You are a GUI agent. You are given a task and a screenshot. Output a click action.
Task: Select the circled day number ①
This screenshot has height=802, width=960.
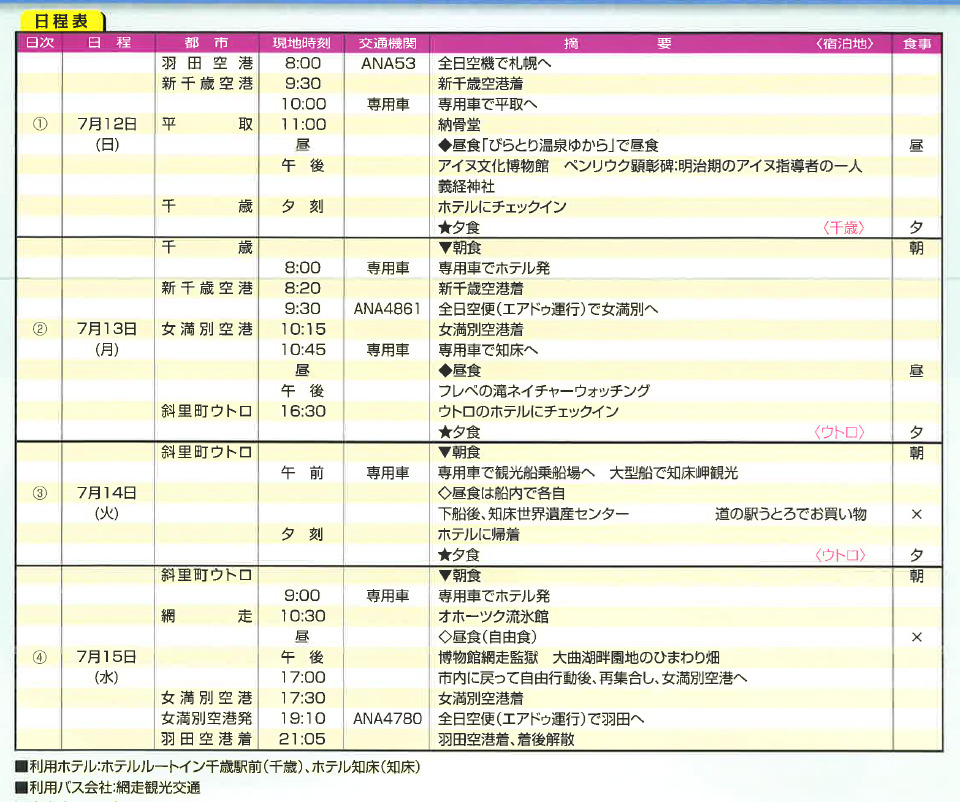40,125
